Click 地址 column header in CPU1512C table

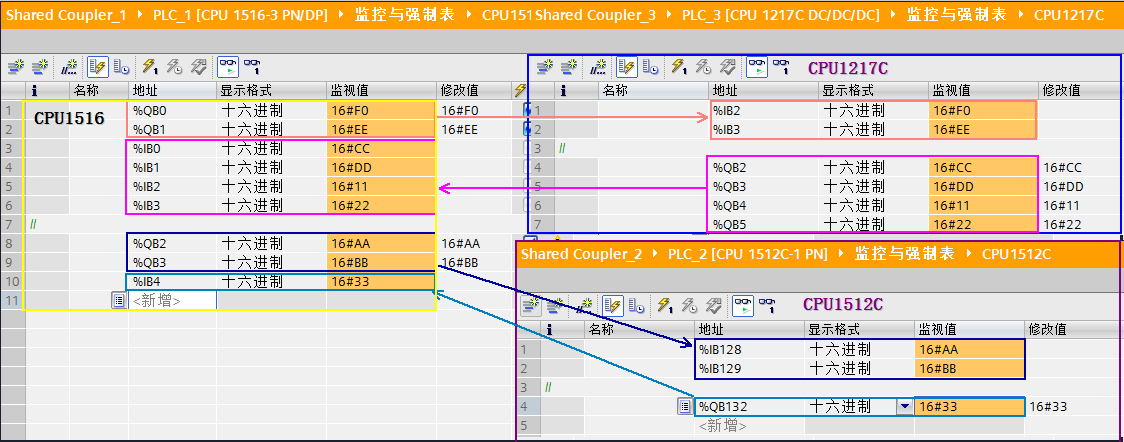coord(749,330)
